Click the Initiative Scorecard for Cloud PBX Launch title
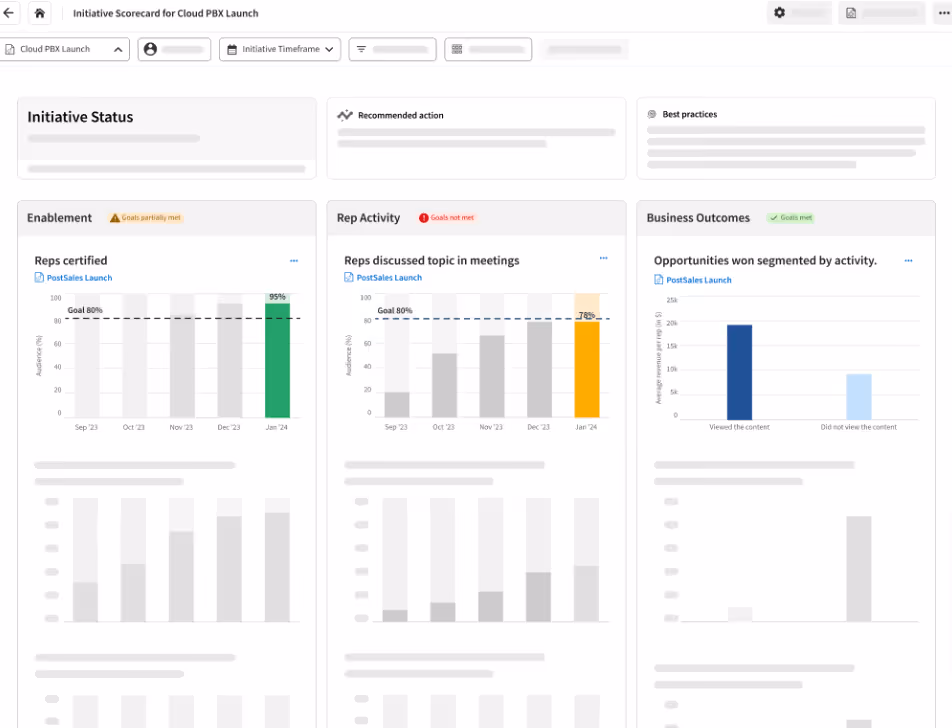 pos(166,13)
